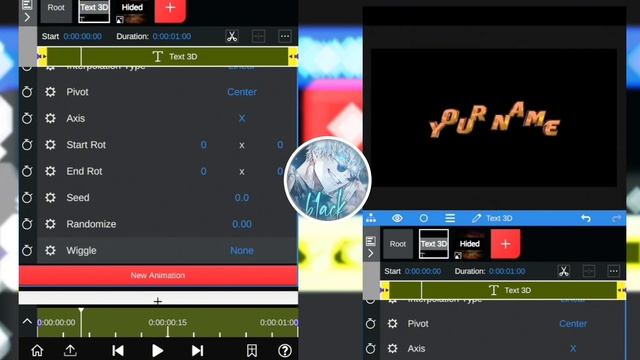The width and height of the screenshot is (640, 360).
Task: Collapse the timeline with the up chevron
Action: (x=27, y=322)
